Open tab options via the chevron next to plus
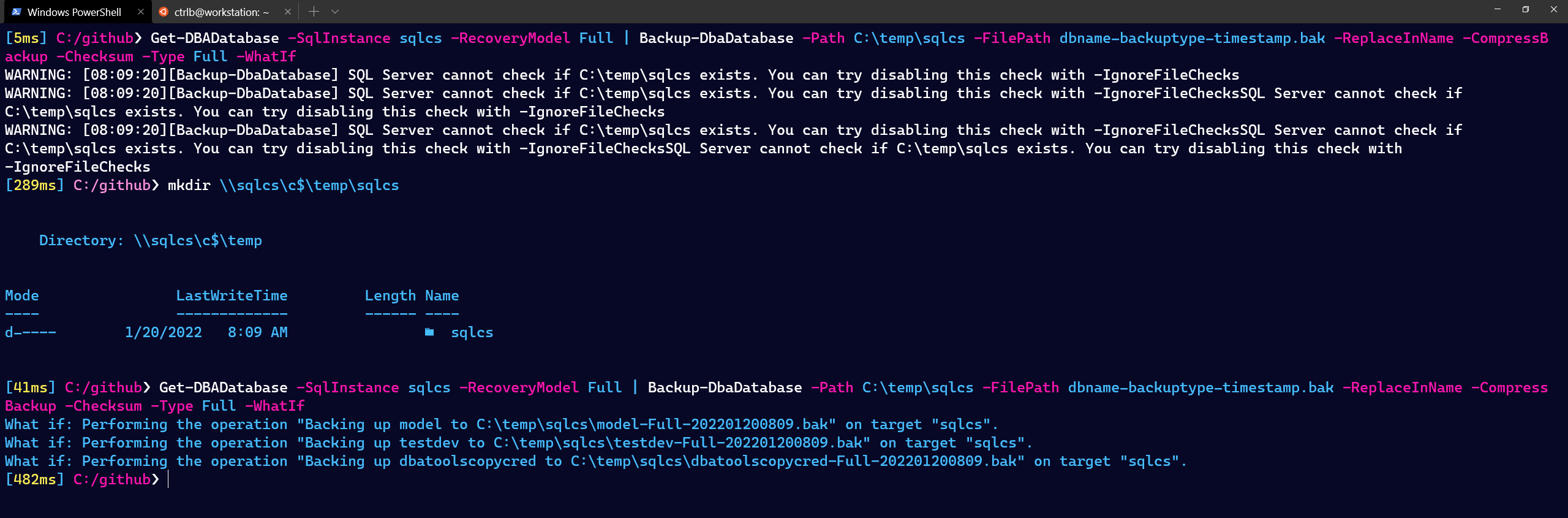Viewport: 1568px width, 518px height. [334, 11]
